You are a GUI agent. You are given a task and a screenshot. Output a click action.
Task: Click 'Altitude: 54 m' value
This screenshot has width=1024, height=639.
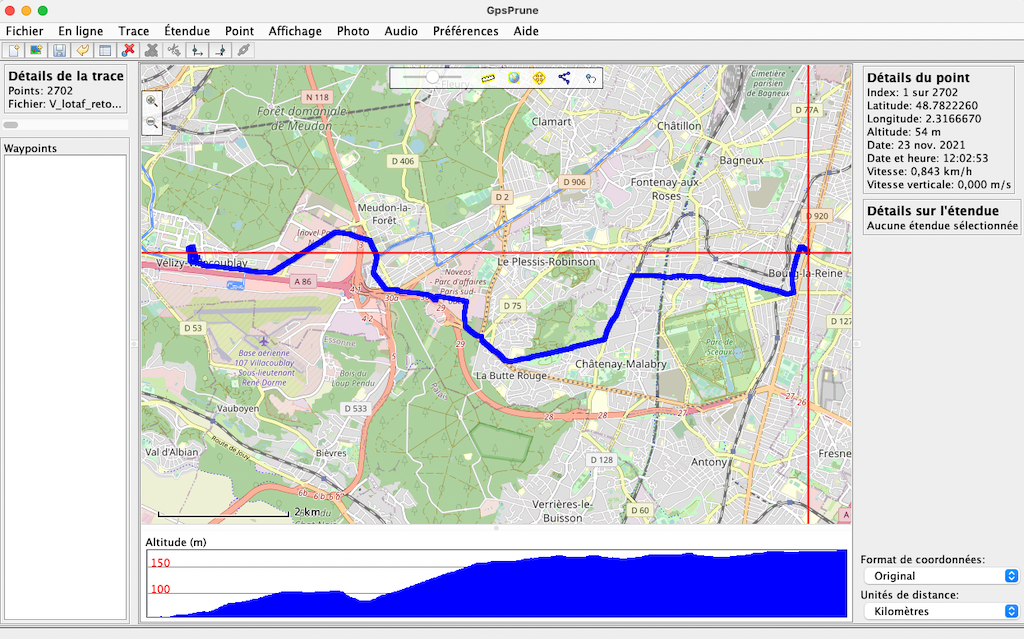pos(904,132)
